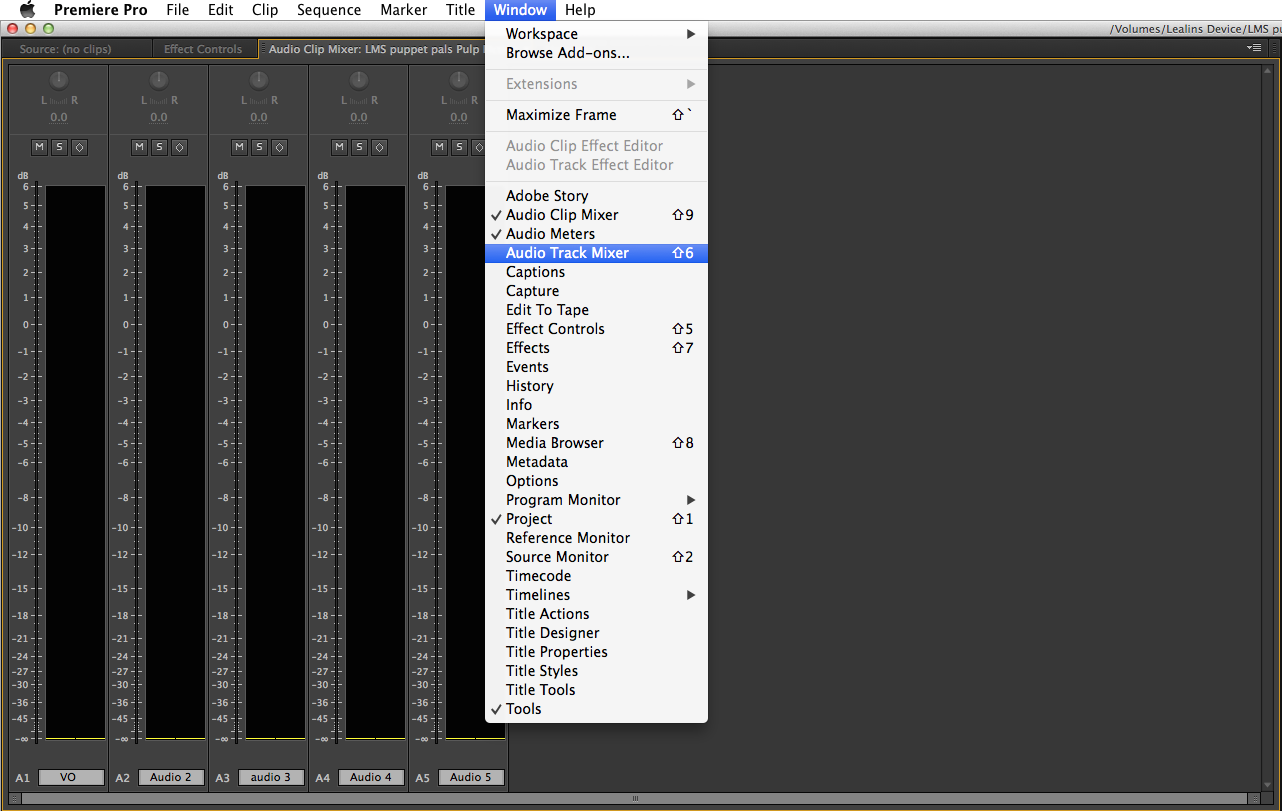The width and height of the screenshot is (1282, 811).
Task: Click the A2 pan knob
Action: tap(159, 79)
